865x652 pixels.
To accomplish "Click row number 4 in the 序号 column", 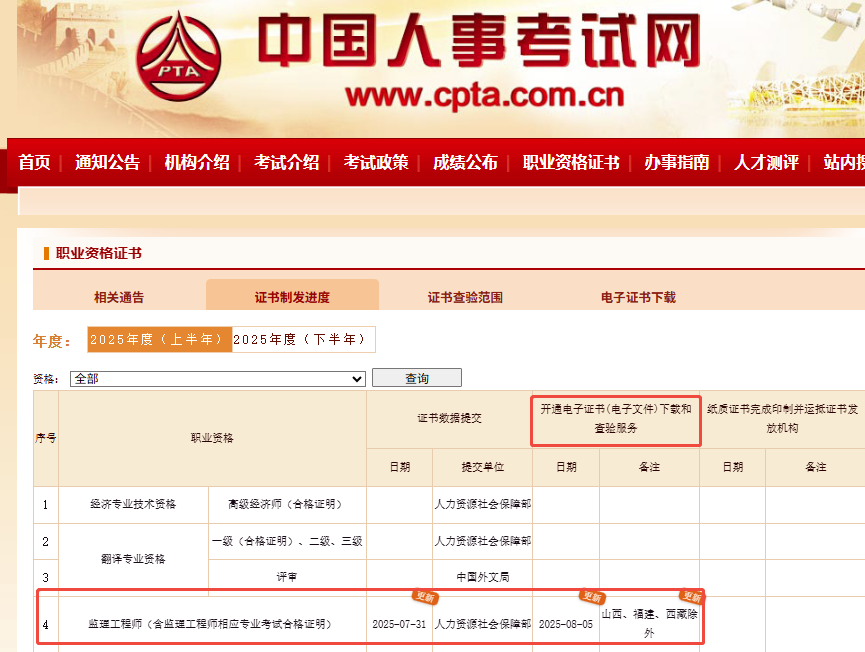I will [46, 624].
